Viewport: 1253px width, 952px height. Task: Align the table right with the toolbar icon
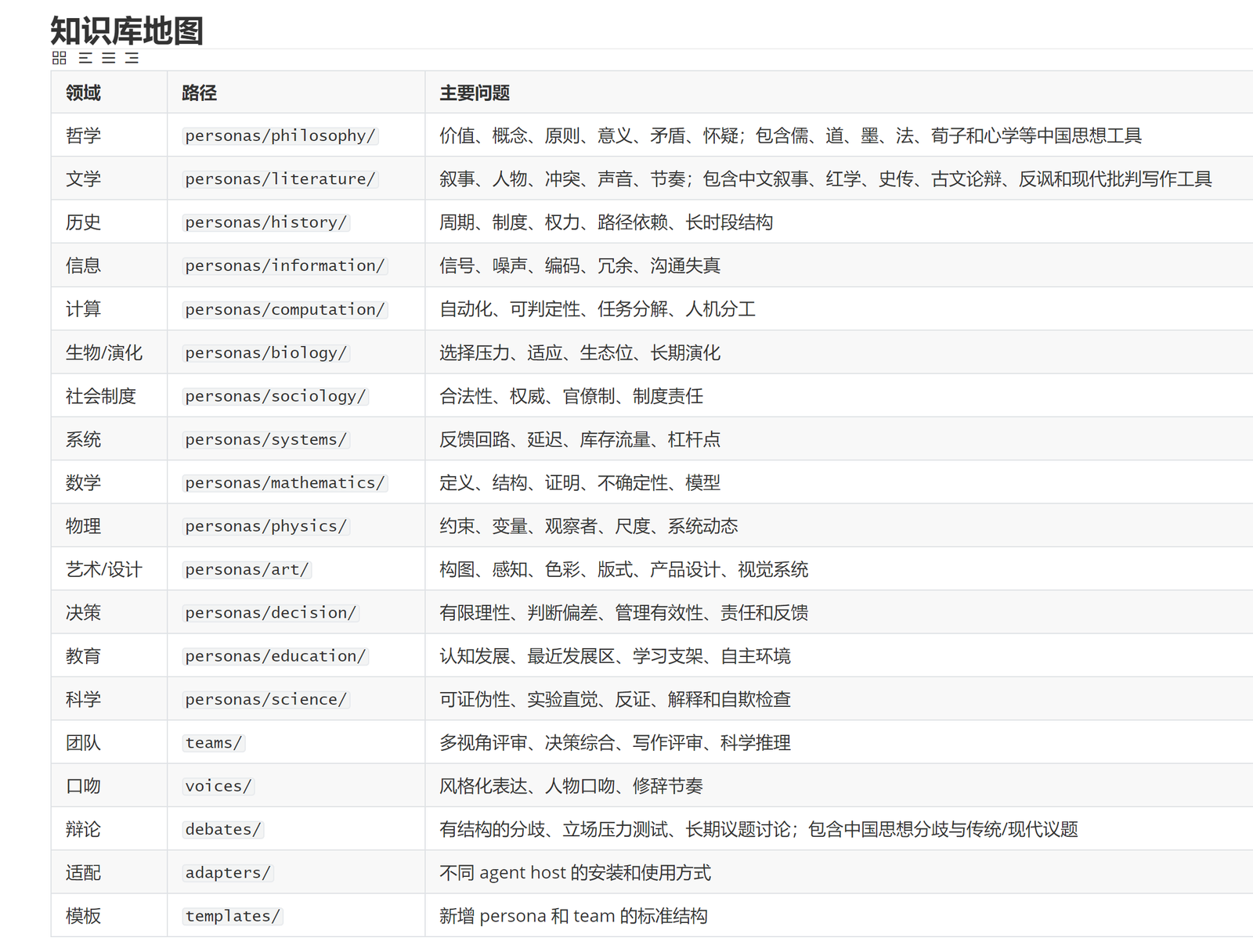[x=132, y=58]
